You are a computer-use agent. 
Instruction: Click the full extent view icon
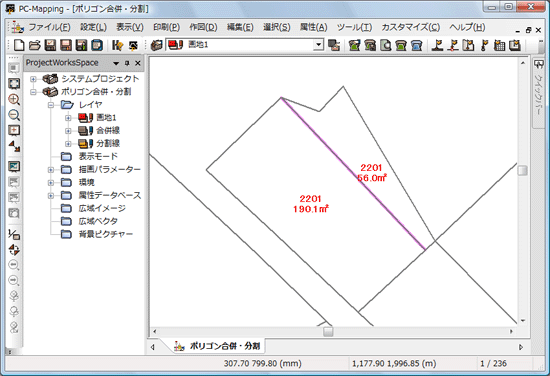click(x=14, y=83)
